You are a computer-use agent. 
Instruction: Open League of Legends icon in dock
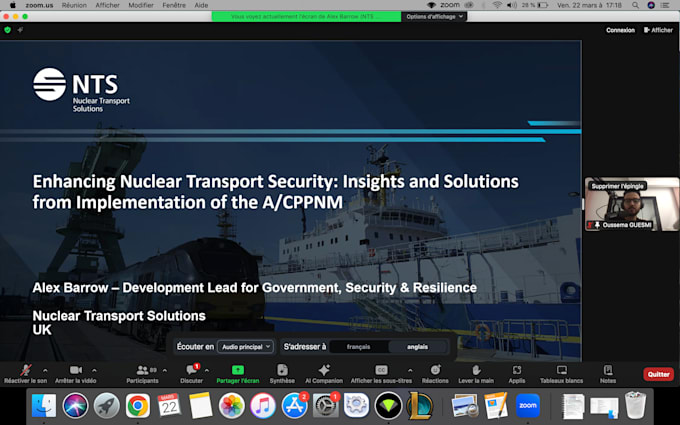coord(419,406)
